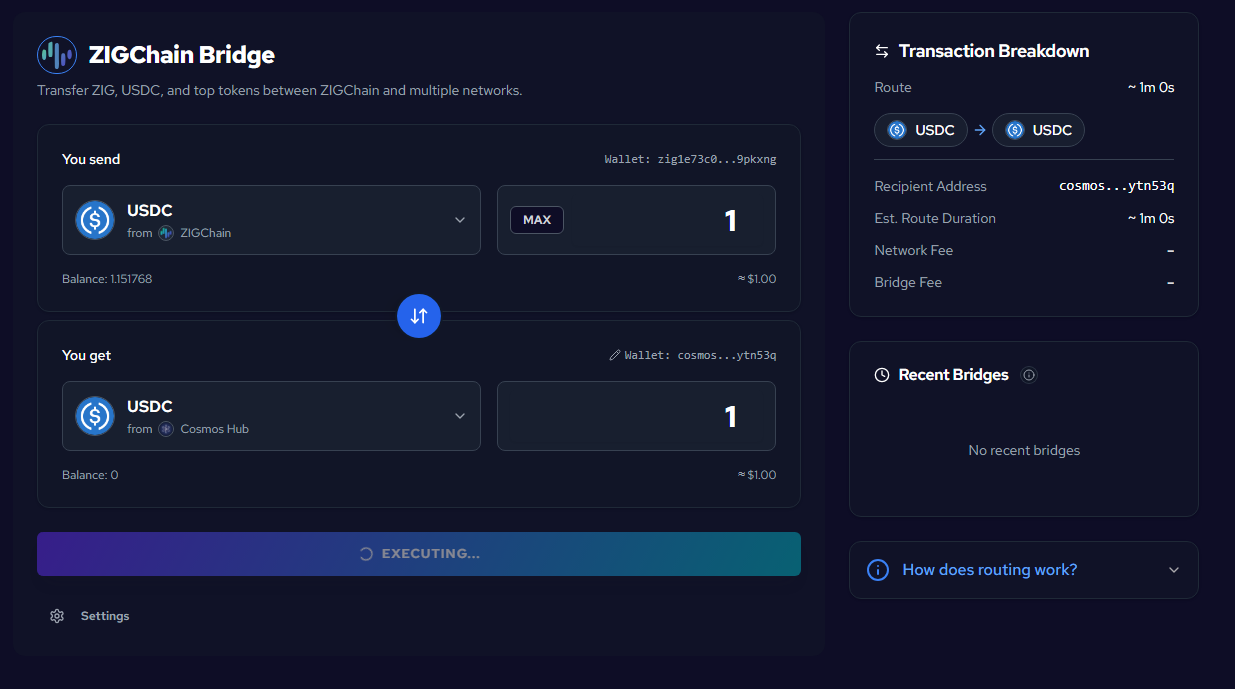Image resolution: width=1235 pixels, height=689 pixels.
Task: Open the Settings link
Action: (105, 616)
